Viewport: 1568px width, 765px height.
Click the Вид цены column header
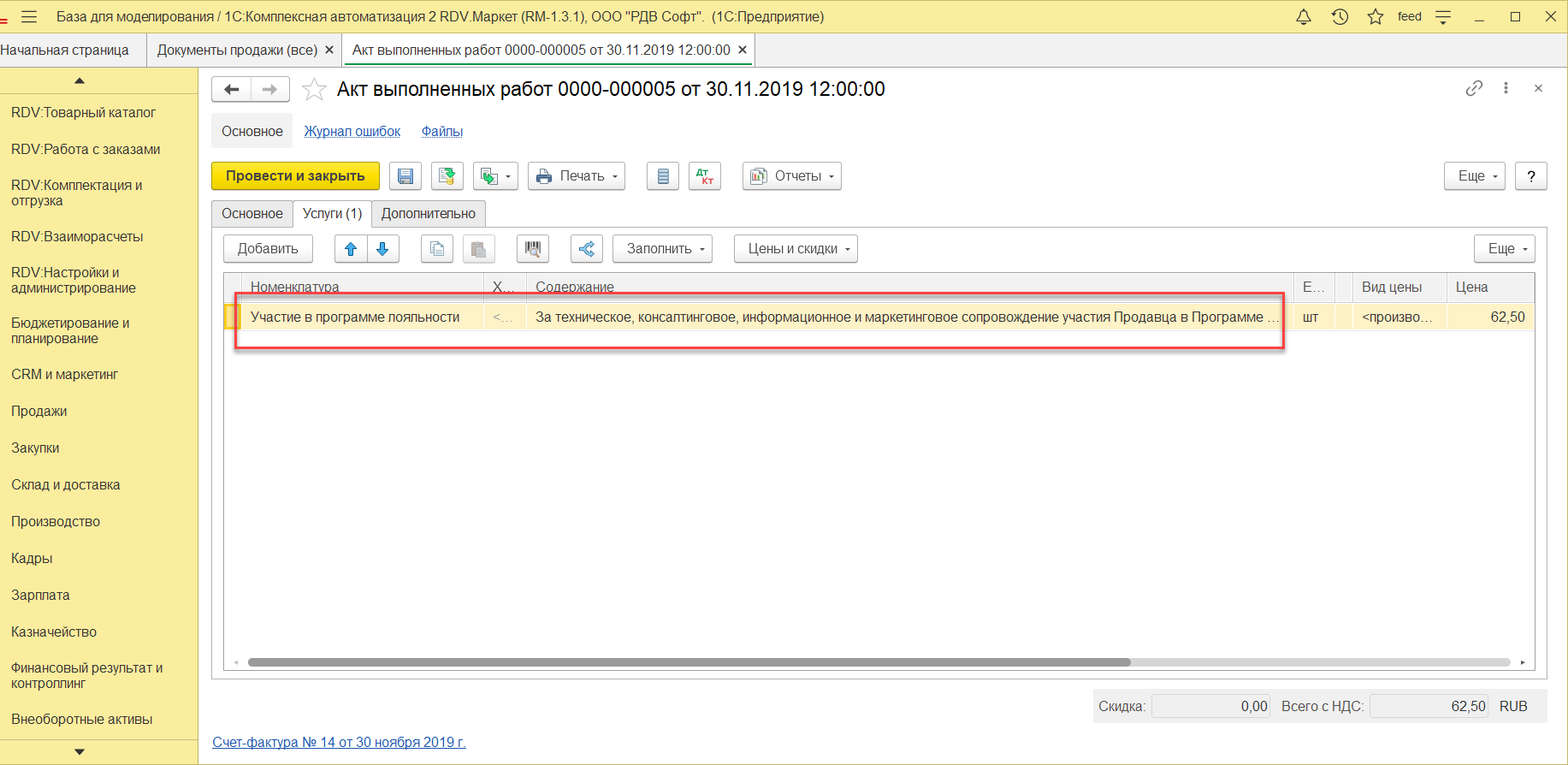coord(1399,288)
